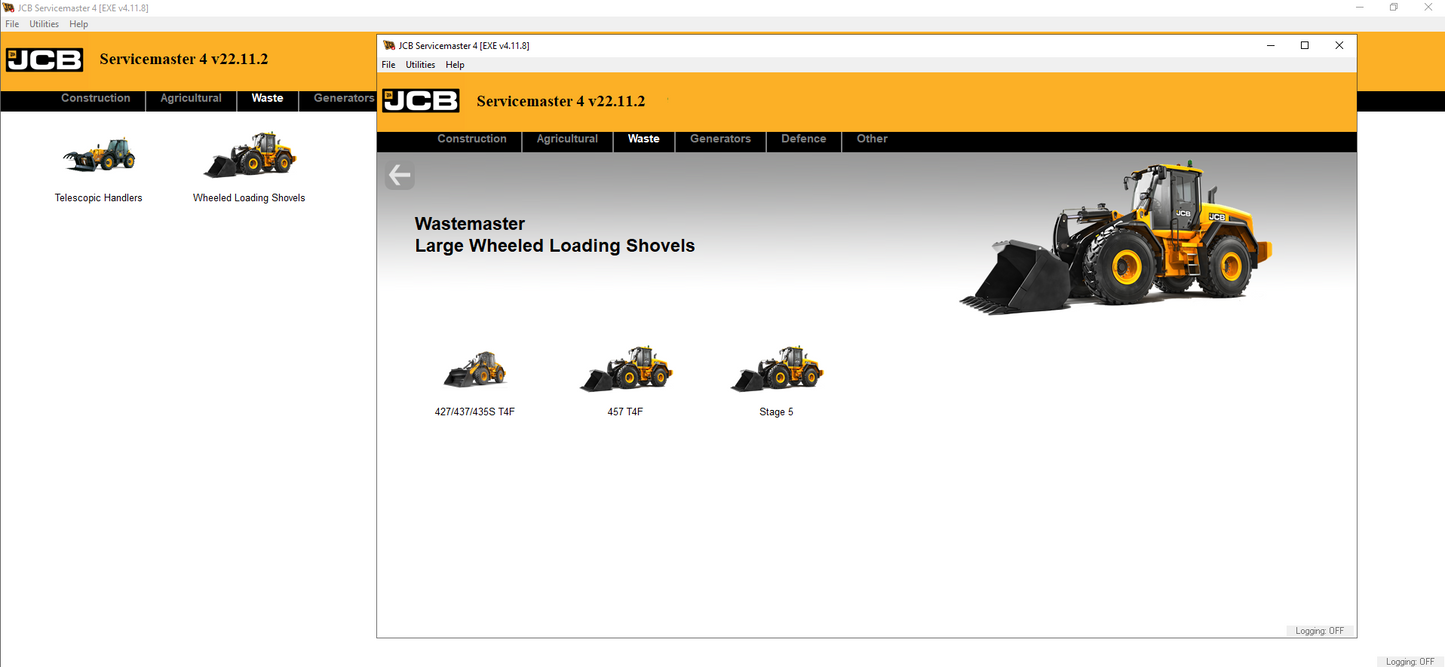This screenshot has height=667, width=1445.
Task: Open Wheeled Loading Shovels icon in background window
Action: tap(250, 155)
